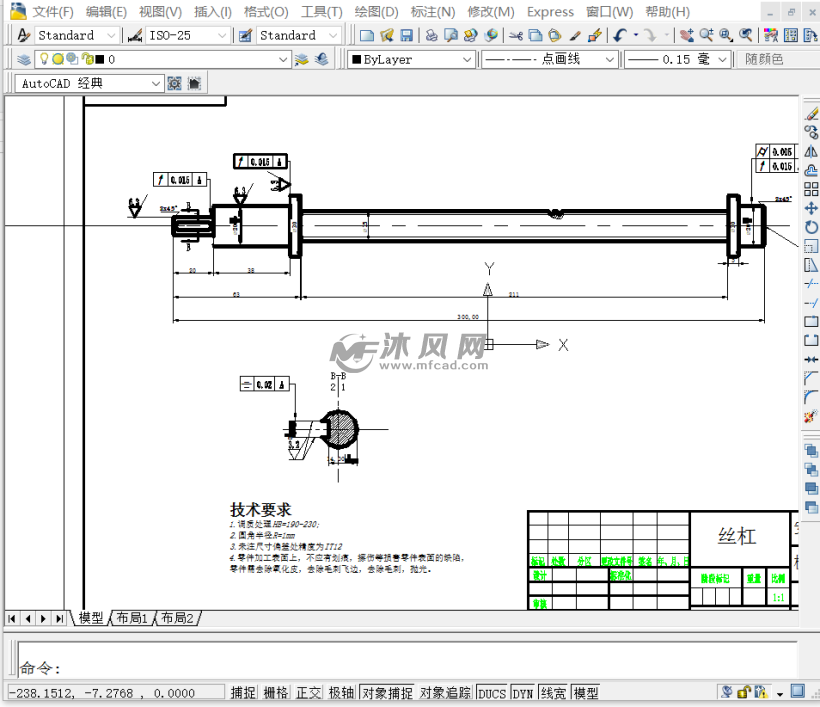Viewport: 820px width, 707px height.
Task: Select the Rotate tool
Action: click(811, 227)
